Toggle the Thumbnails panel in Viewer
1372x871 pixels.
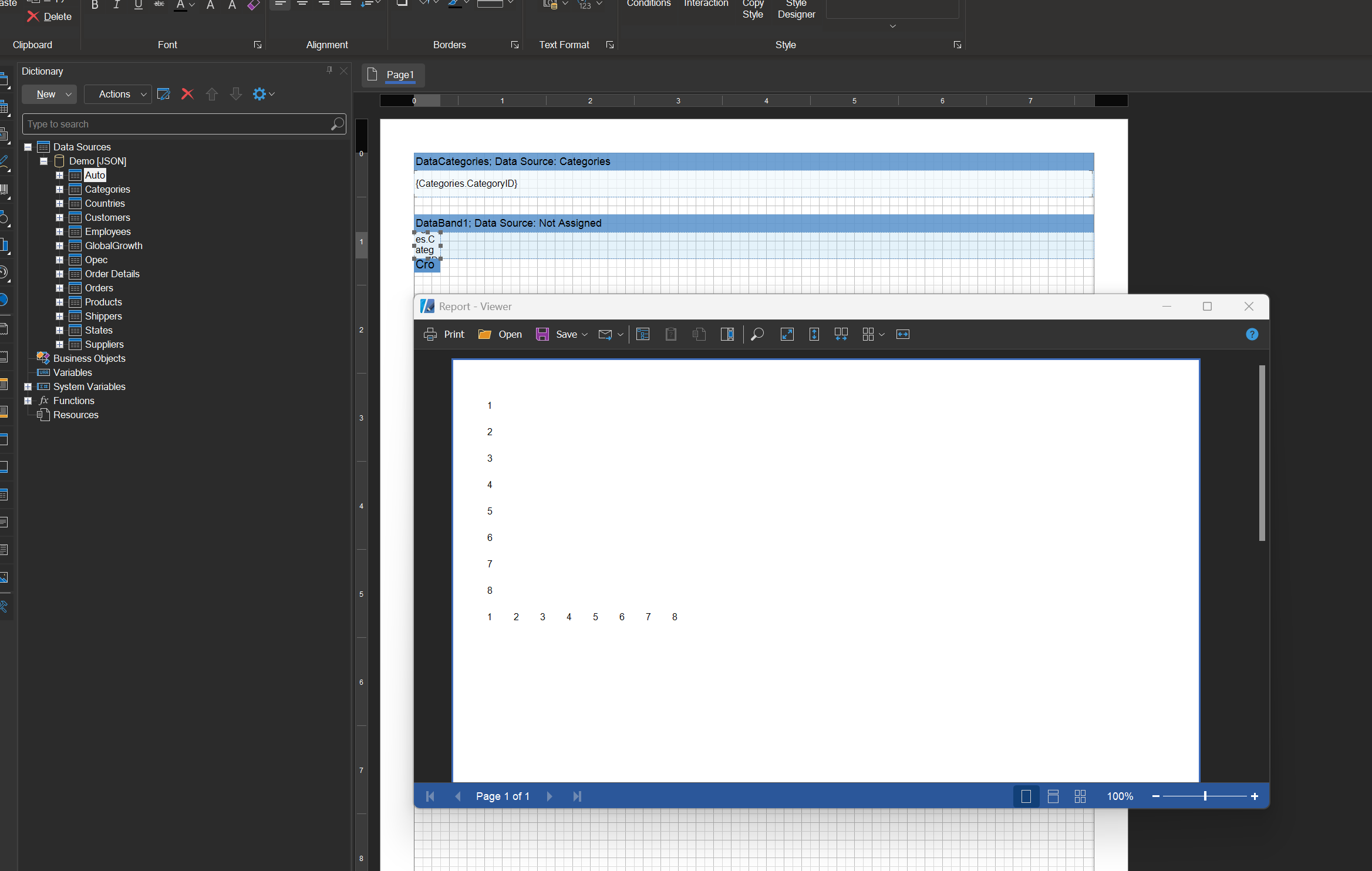point(727,334)
